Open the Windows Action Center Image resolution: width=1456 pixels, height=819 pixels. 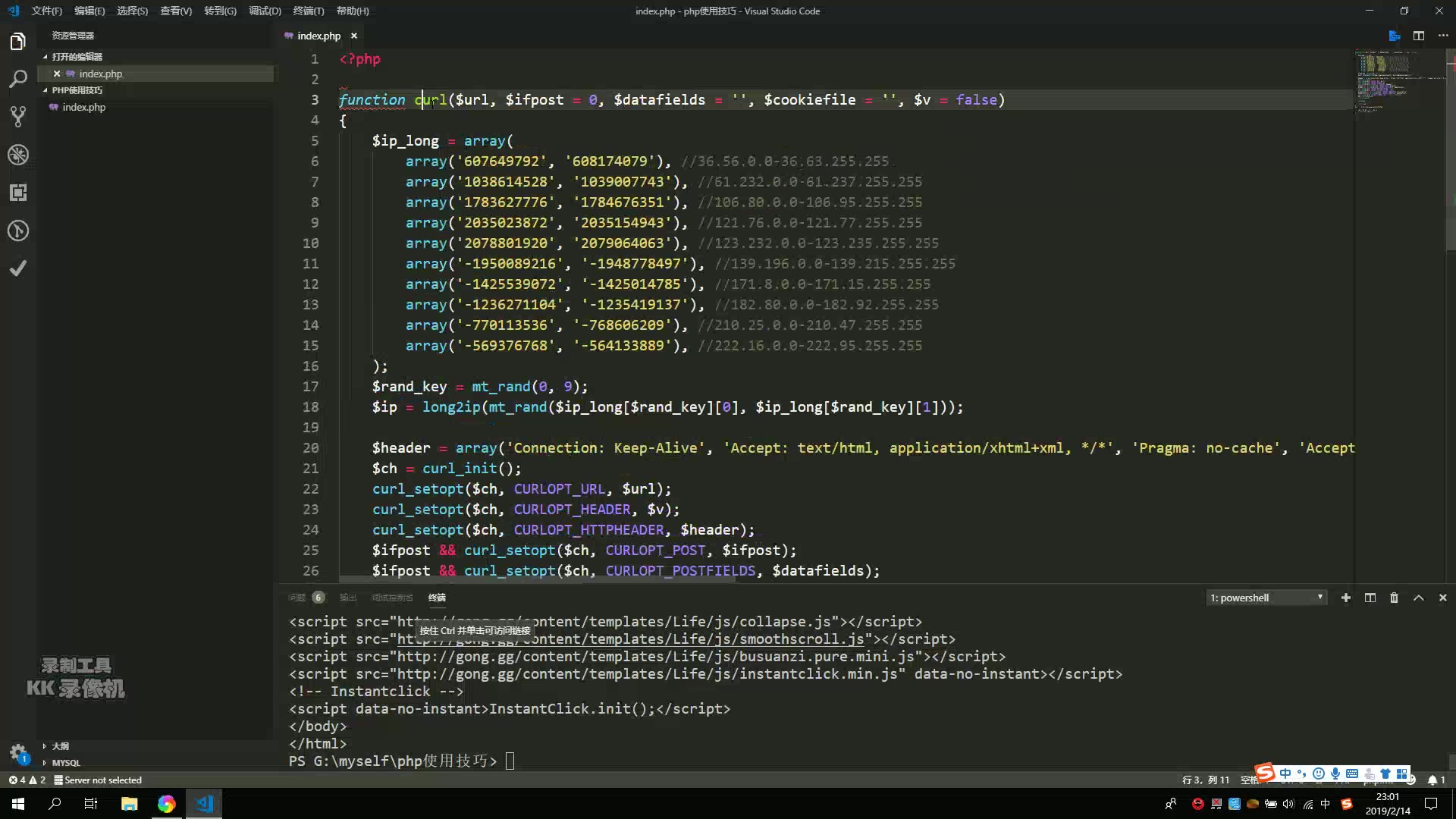click(1431, 804)
